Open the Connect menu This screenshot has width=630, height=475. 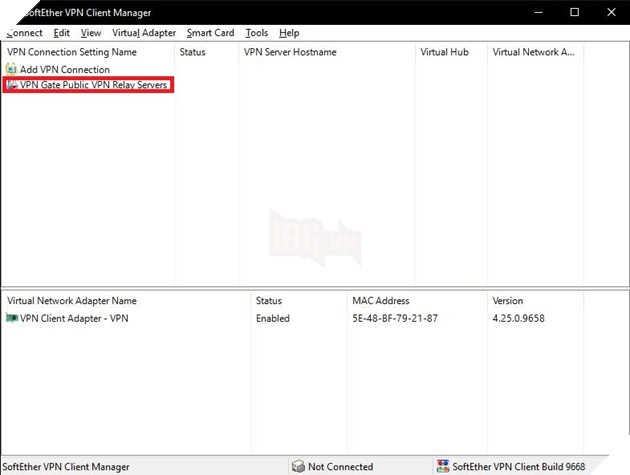tap(25, 33)
